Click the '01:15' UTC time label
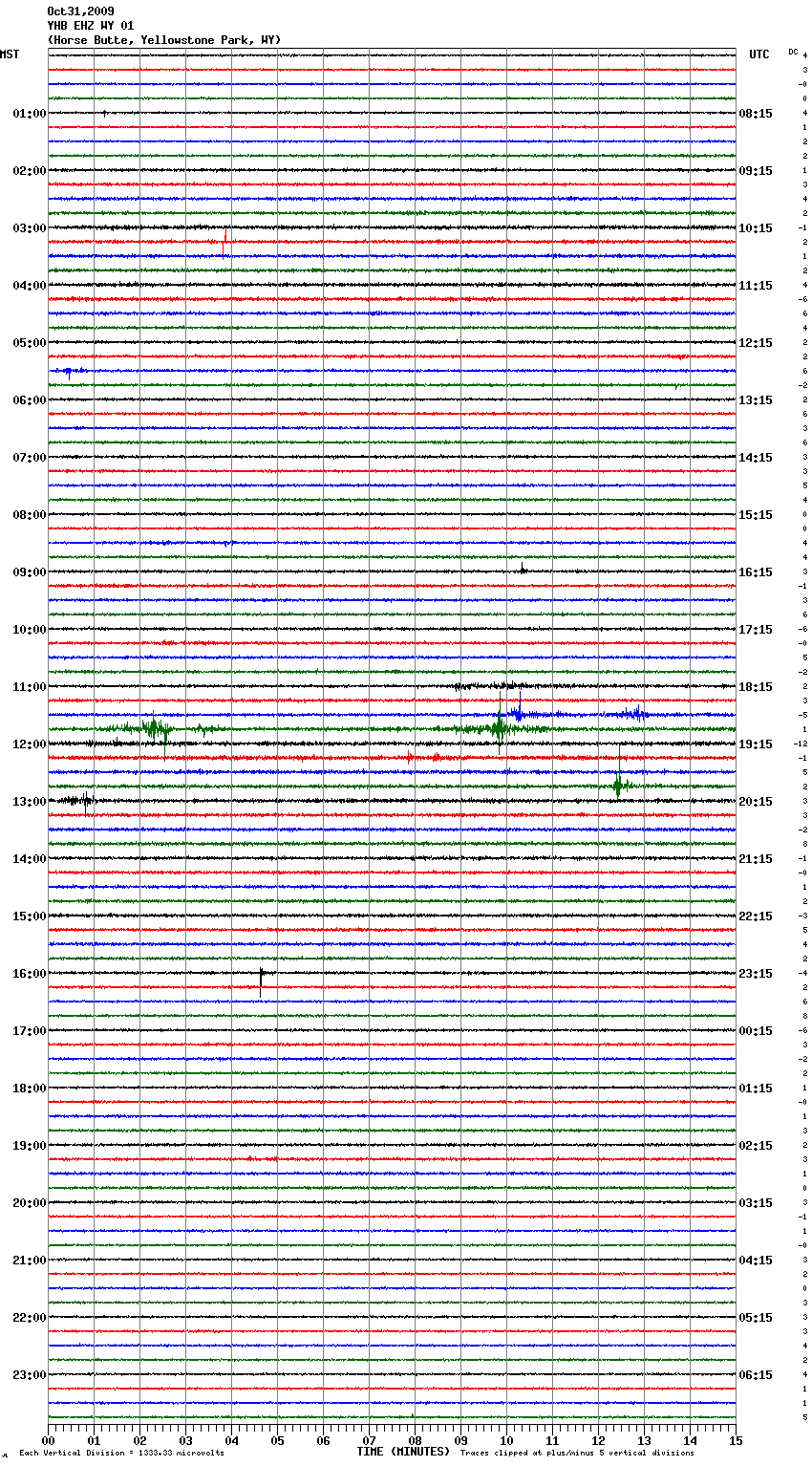The width and height of the screenshot is (812, 1466). point(756,1089)
